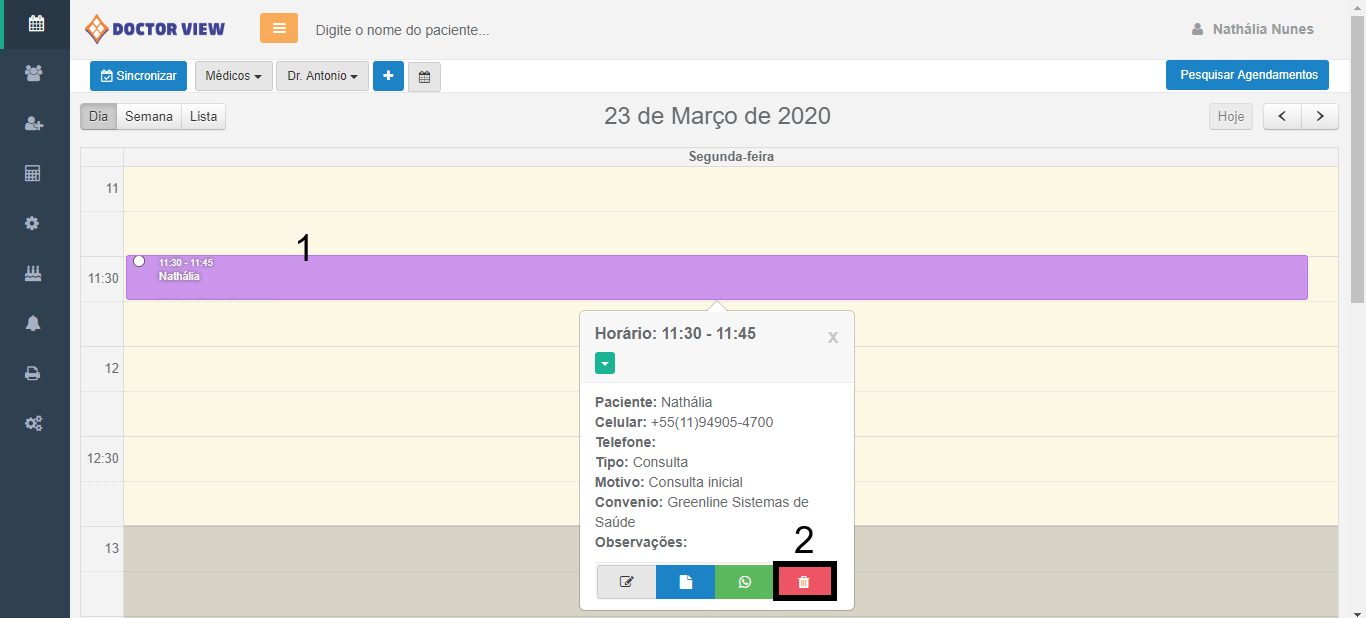This screenshot has height=618, width=1366.
Task: Open the Dr. Antonio dropdown
Action: [x=322, y=76]
